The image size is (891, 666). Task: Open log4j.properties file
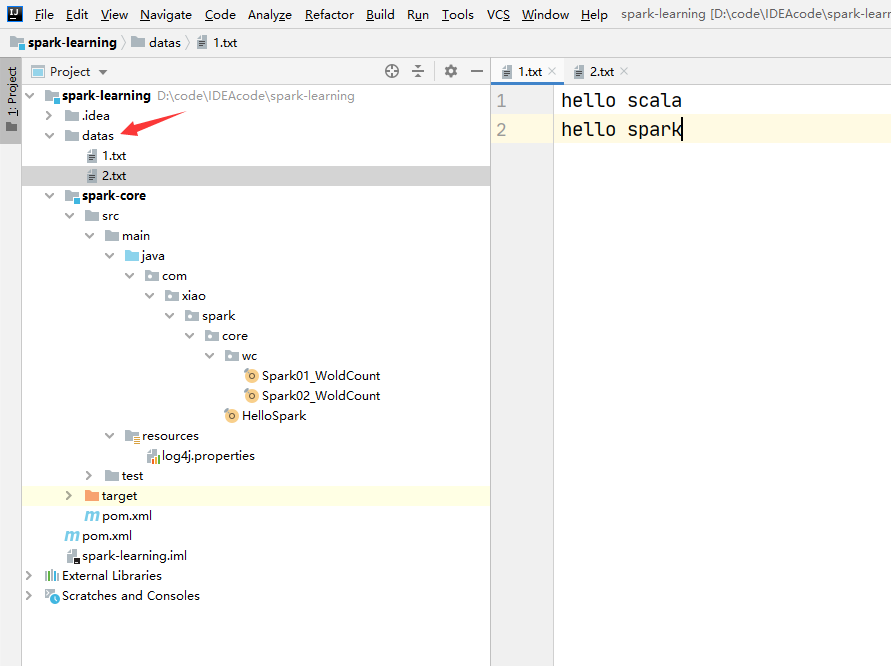coord(208,456)
